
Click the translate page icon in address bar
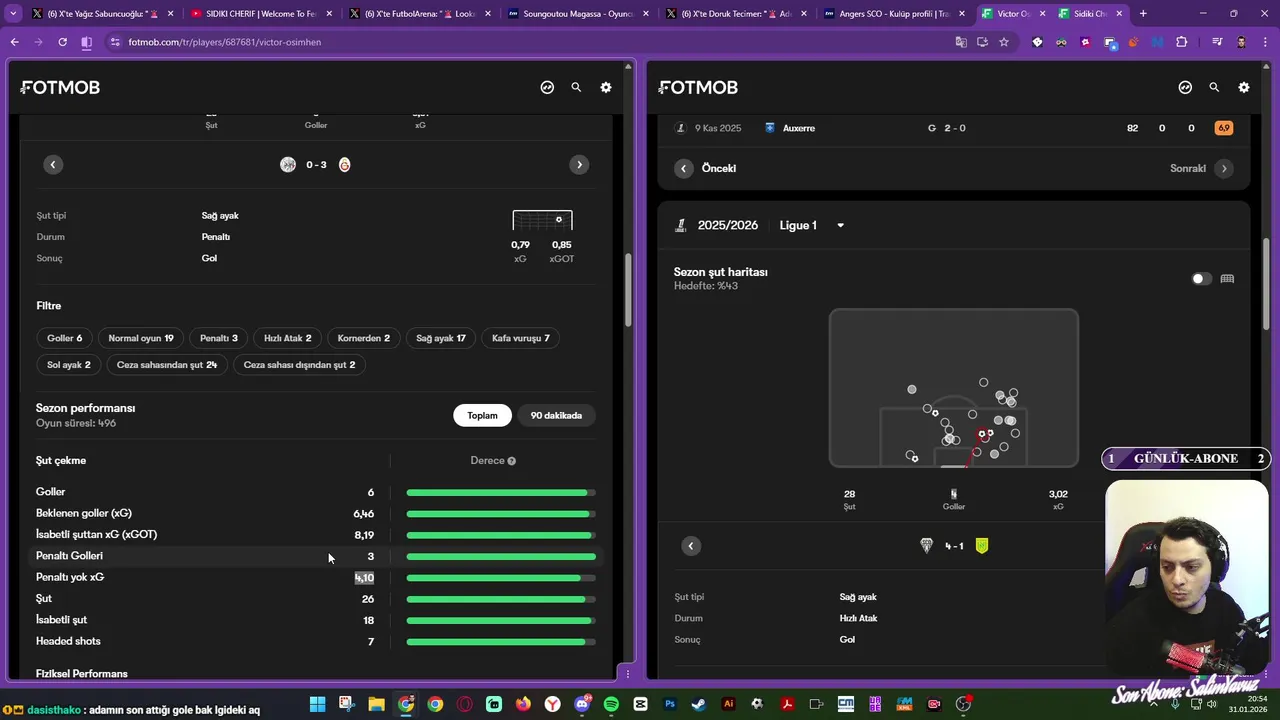[x=961, y=42]
